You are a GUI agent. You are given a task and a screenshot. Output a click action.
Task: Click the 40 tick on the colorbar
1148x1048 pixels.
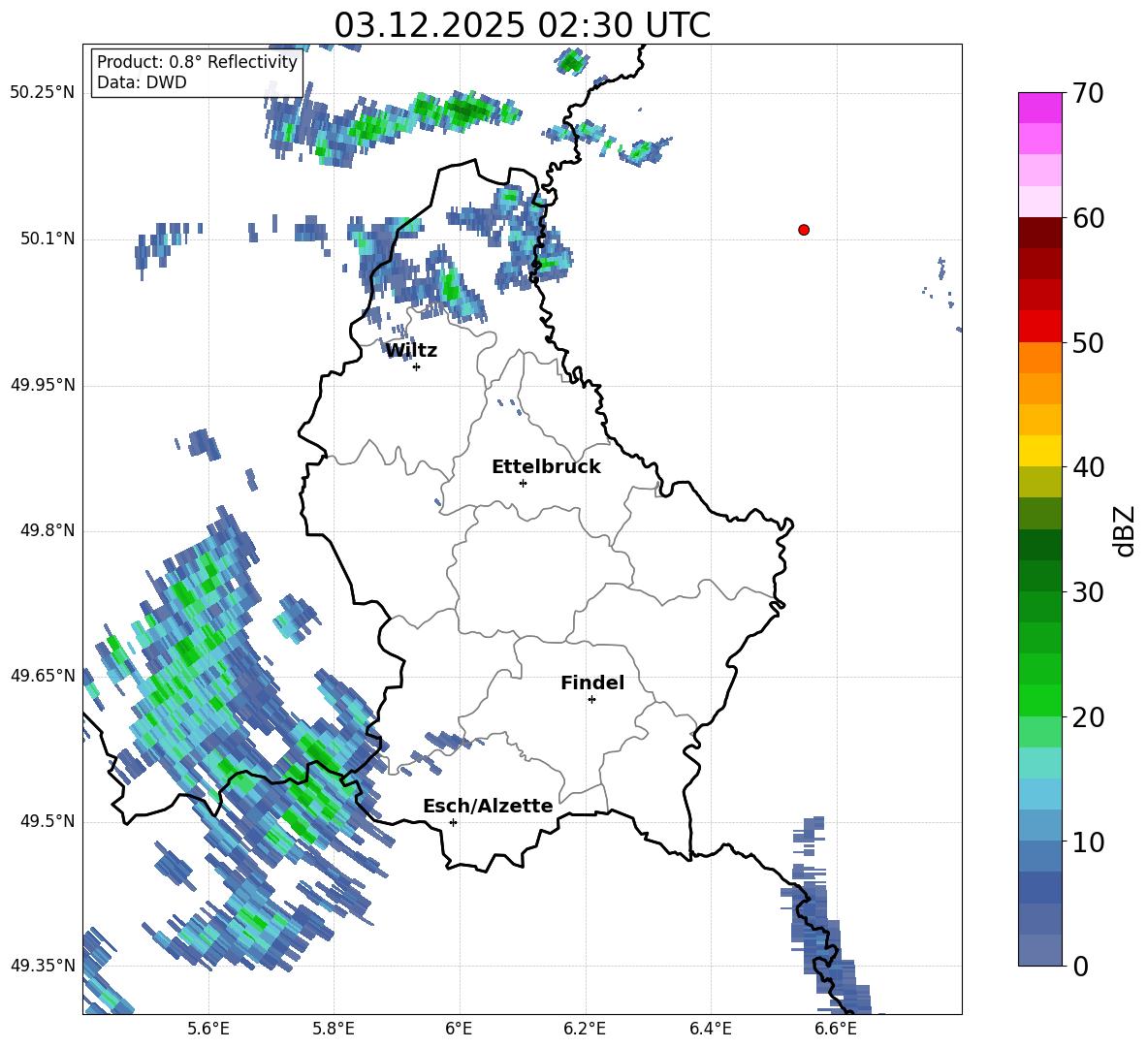(x=1088, y=467)
